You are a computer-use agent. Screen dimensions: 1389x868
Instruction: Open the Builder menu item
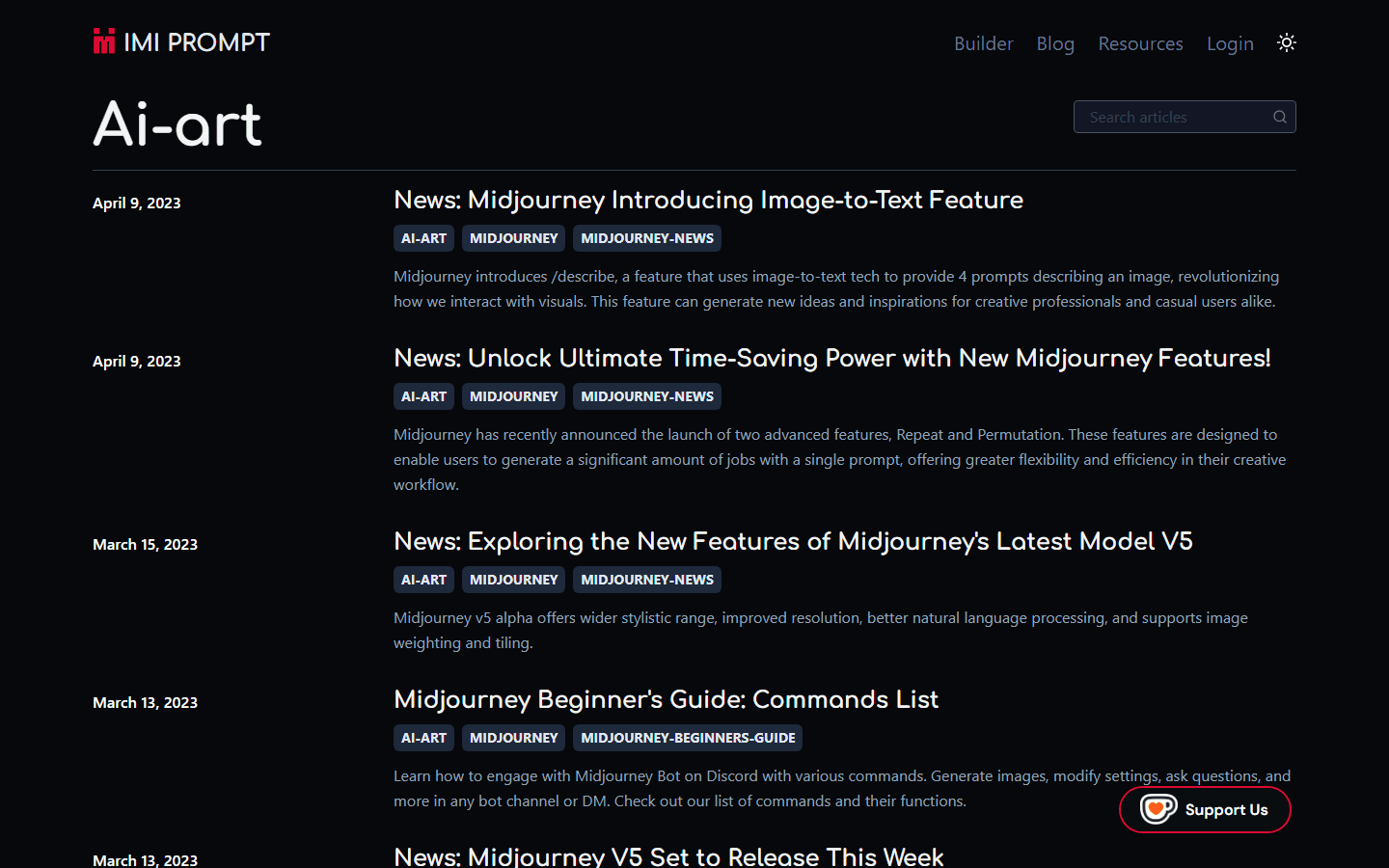(983, 43)
